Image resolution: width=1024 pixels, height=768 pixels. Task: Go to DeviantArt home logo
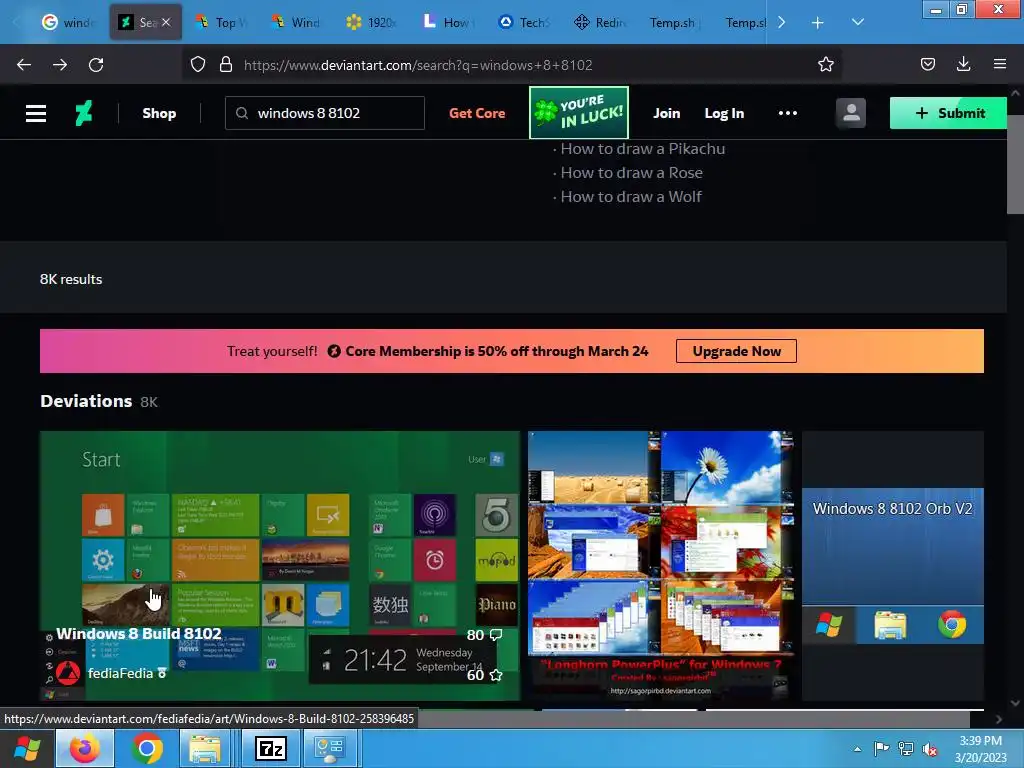[x=84, y=114]
